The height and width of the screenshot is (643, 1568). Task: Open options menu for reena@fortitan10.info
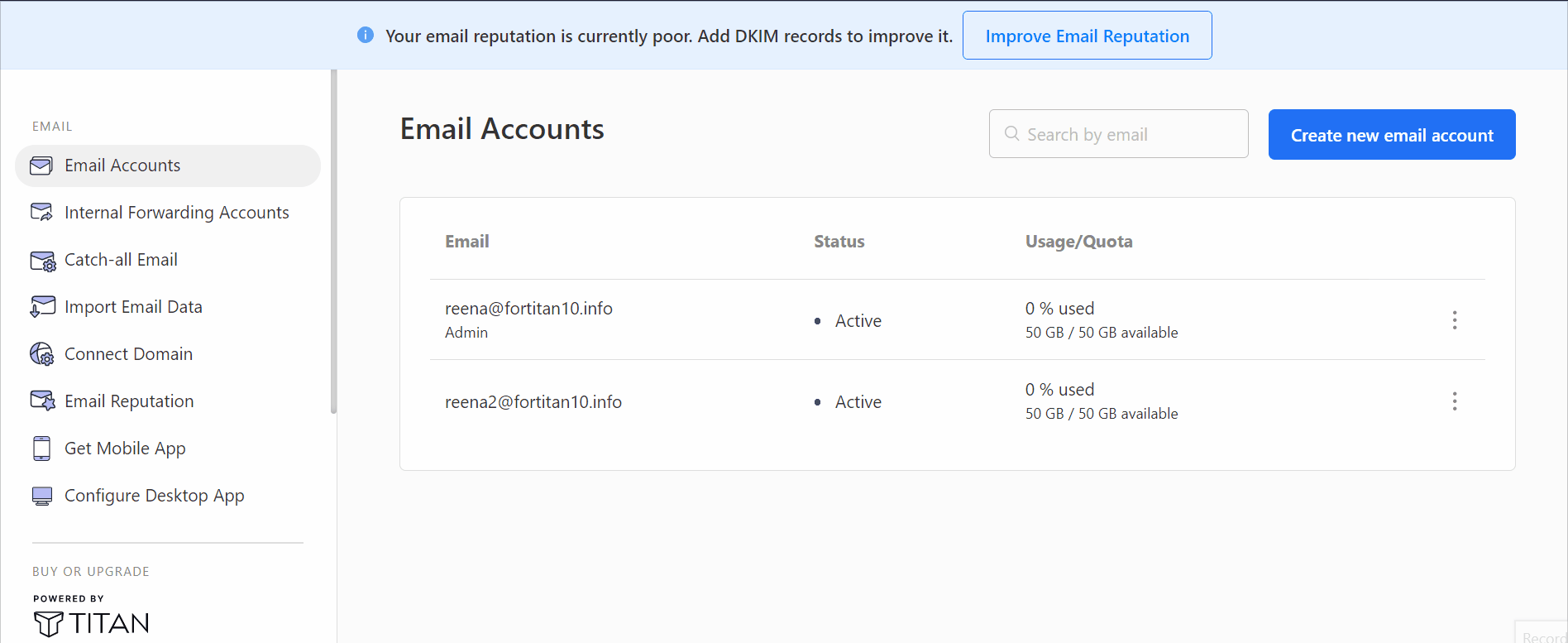1455,320
